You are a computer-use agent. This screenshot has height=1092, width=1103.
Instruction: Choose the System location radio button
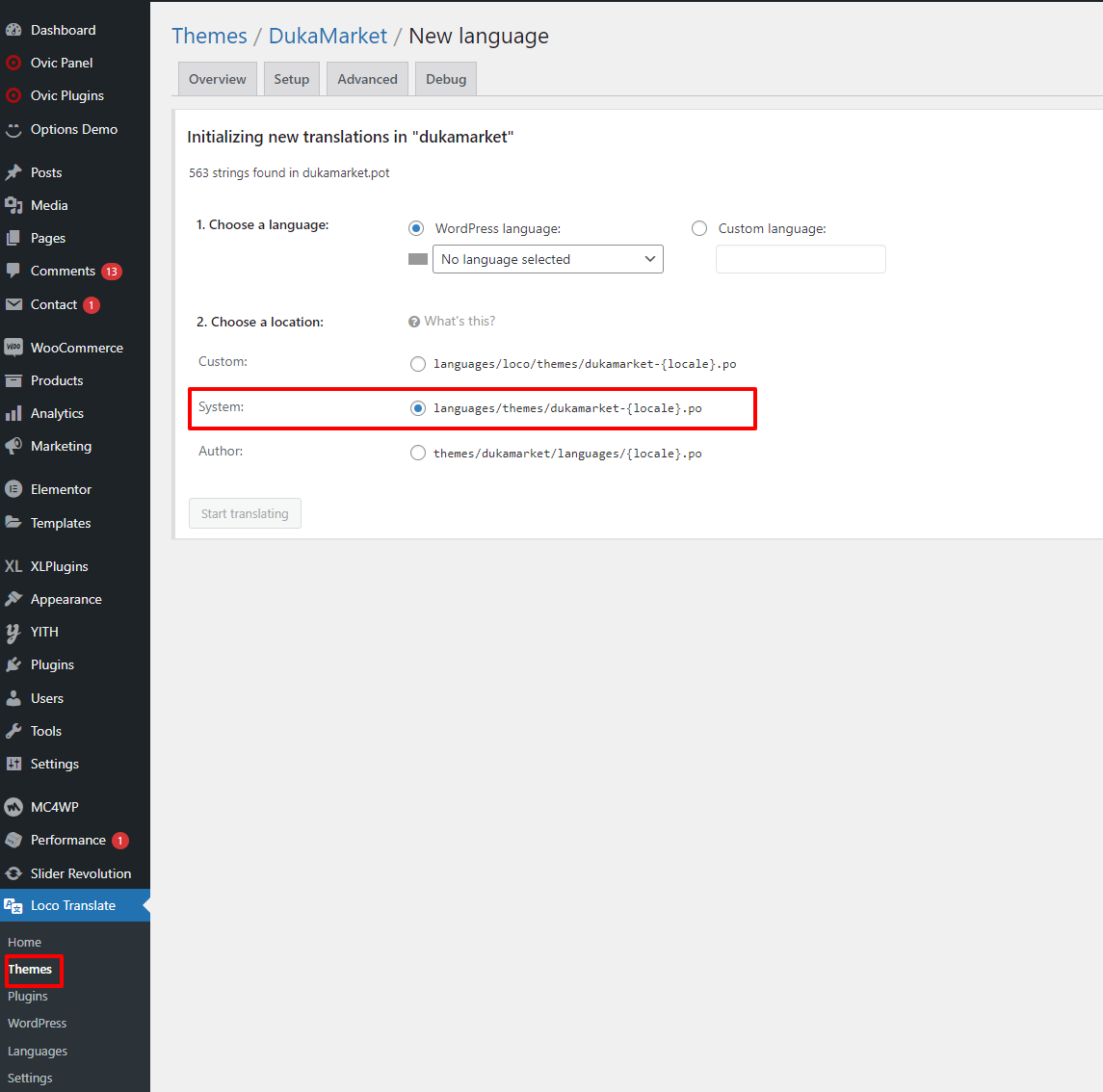(418, 408)
